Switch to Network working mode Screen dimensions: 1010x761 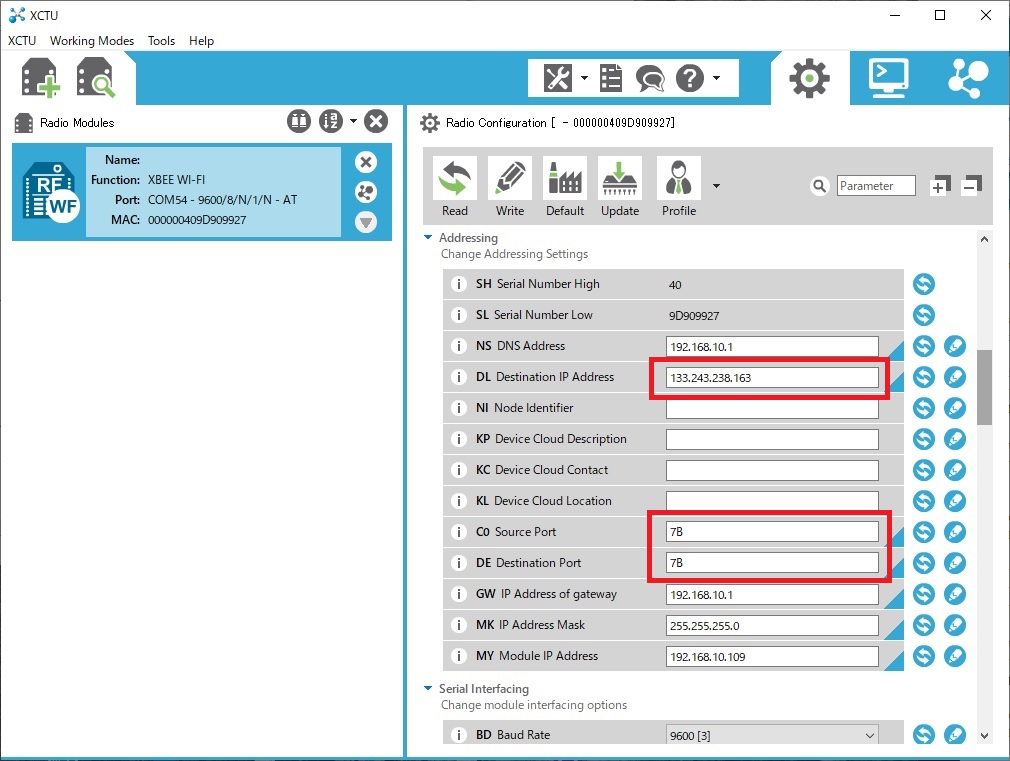[967, 77]
